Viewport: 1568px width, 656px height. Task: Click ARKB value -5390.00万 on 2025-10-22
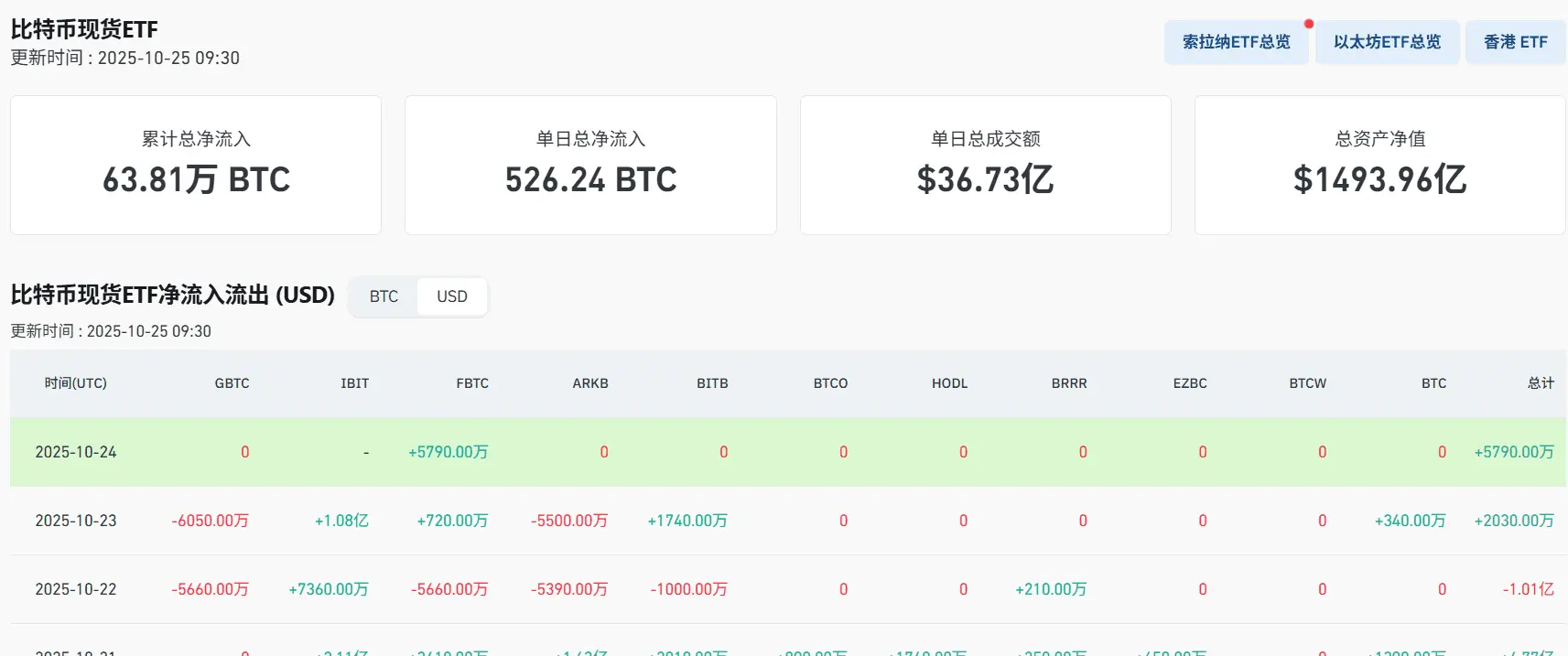pos(569,589)
